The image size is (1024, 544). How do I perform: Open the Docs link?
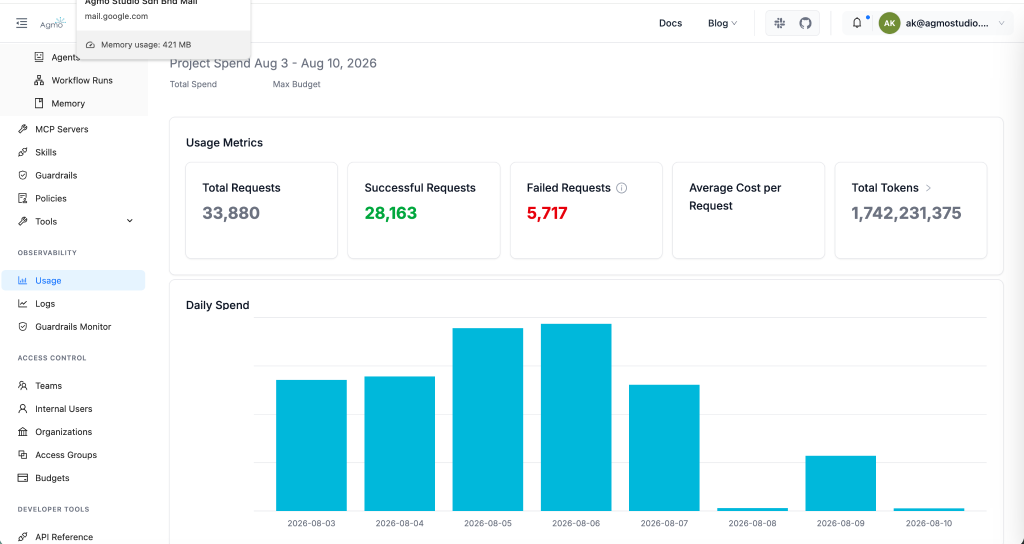(670, 23)
